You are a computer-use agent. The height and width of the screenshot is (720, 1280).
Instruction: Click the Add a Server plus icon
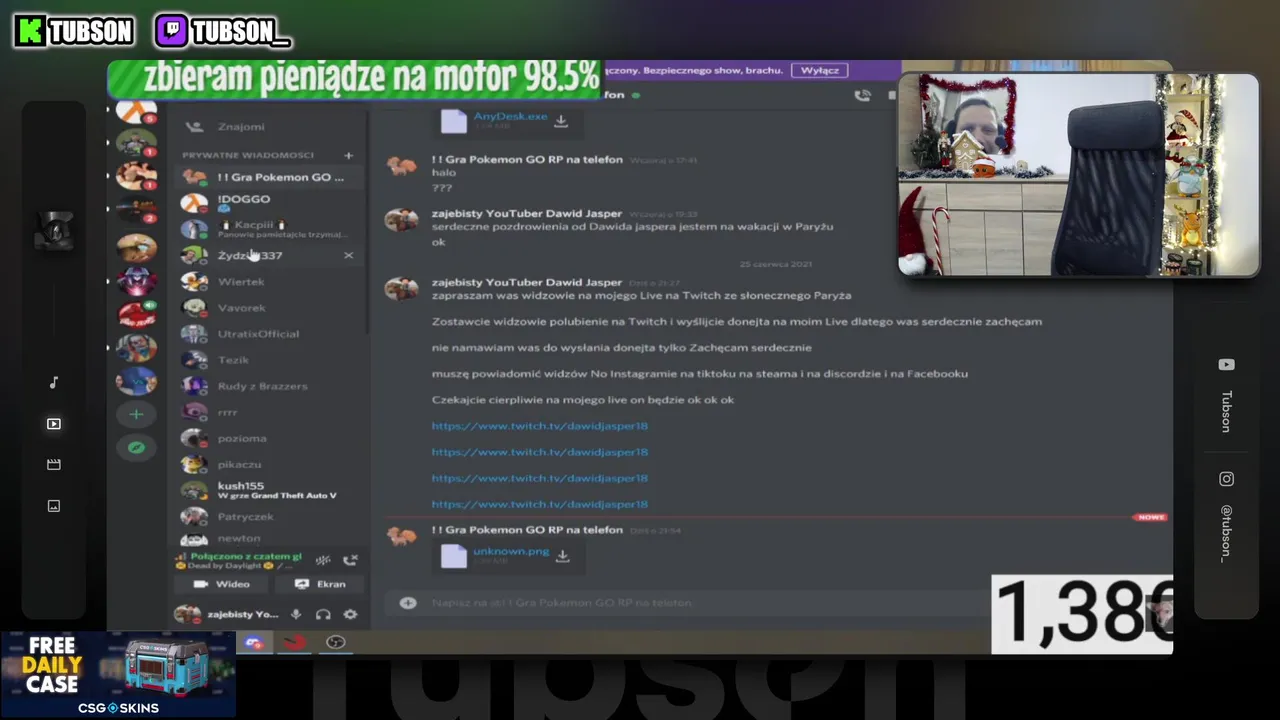click(x=136, y=414)
